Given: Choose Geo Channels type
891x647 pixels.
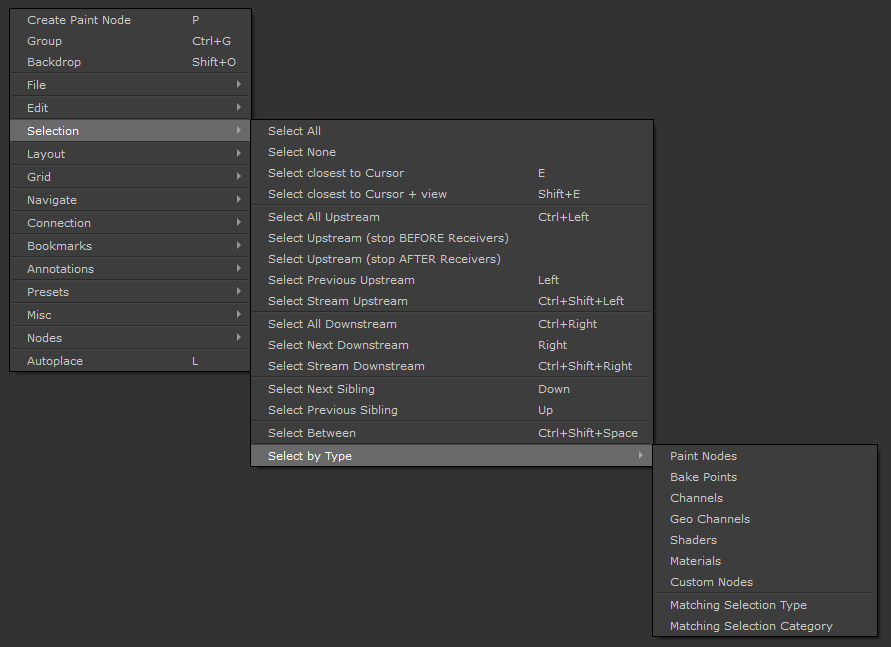Looking at the screenshot, I should pyautogui.click(x=710, y=519).
